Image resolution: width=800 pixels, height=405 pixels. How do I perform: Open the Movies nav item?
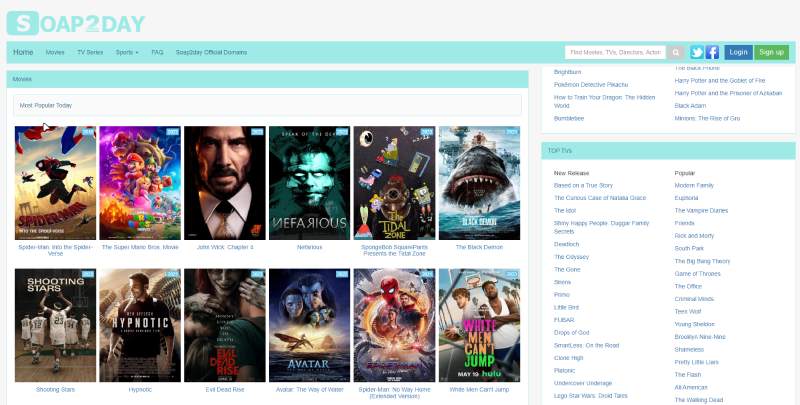coord(55,52)
